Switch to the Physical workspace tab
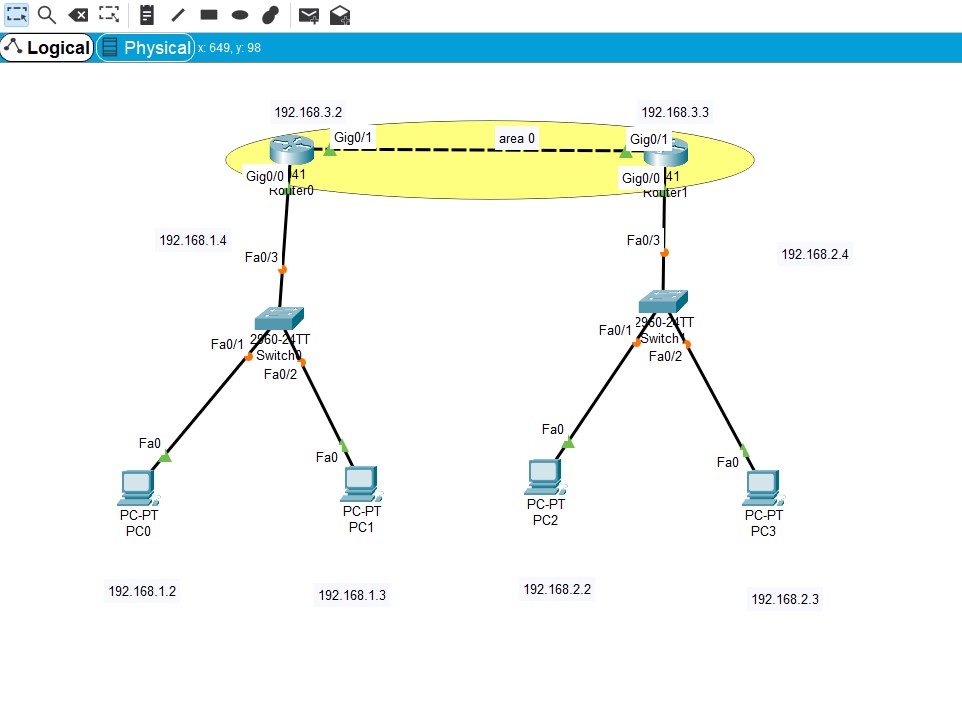Viewport: 962px width, 702px height. click(x=146, y=48)
